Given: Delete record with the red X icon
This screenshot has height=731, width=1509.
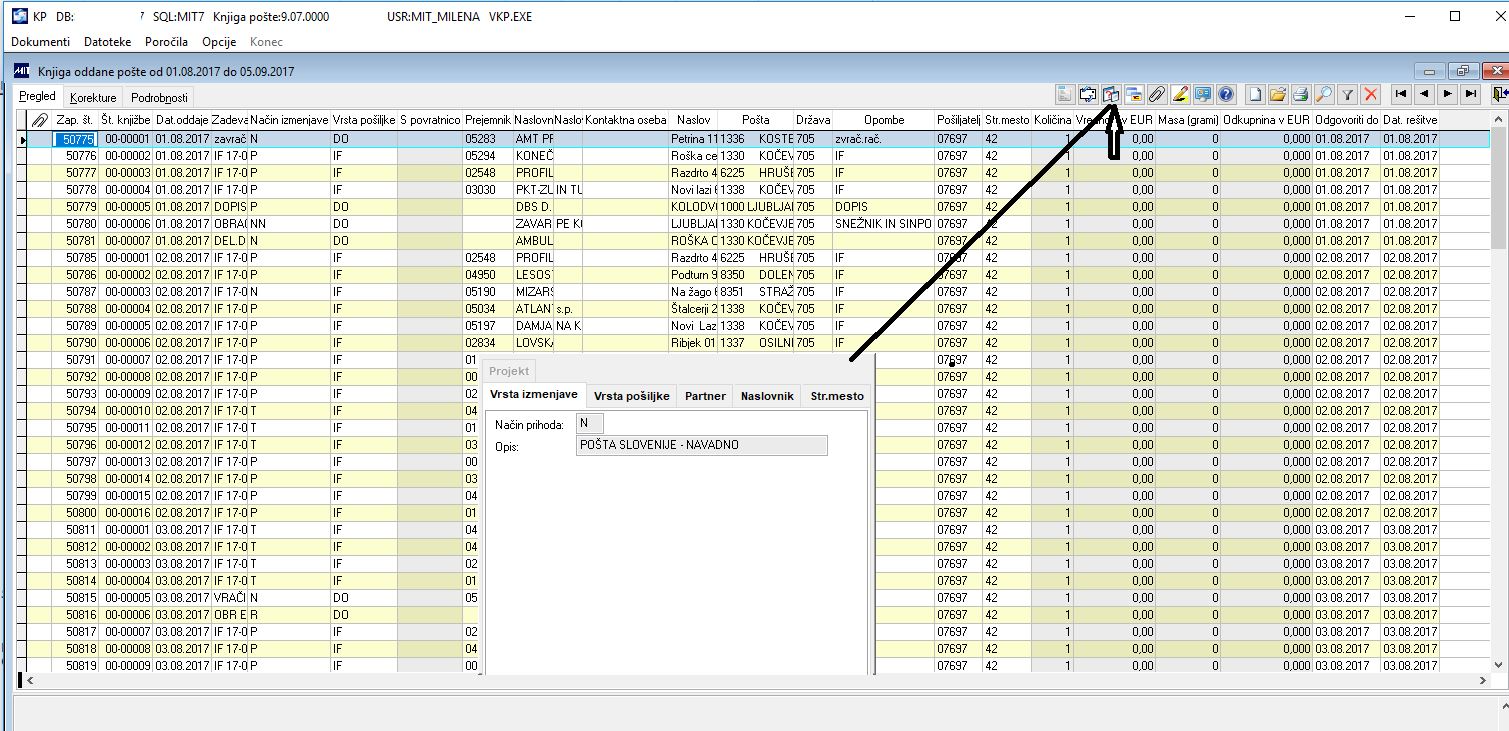Looking at the screenshot, I should (x=1370, y=94).
